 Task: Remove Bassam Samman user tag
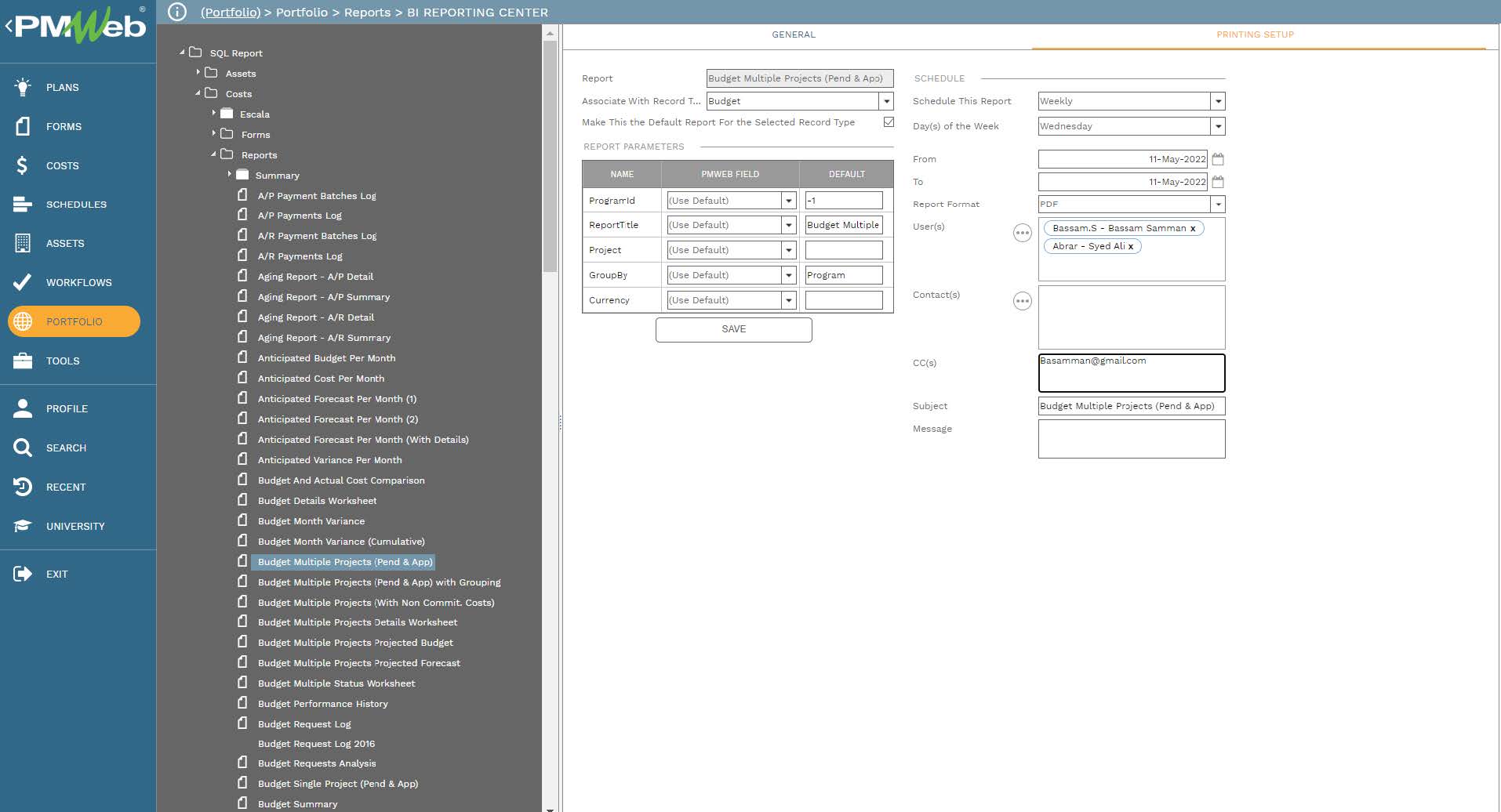1193,229
